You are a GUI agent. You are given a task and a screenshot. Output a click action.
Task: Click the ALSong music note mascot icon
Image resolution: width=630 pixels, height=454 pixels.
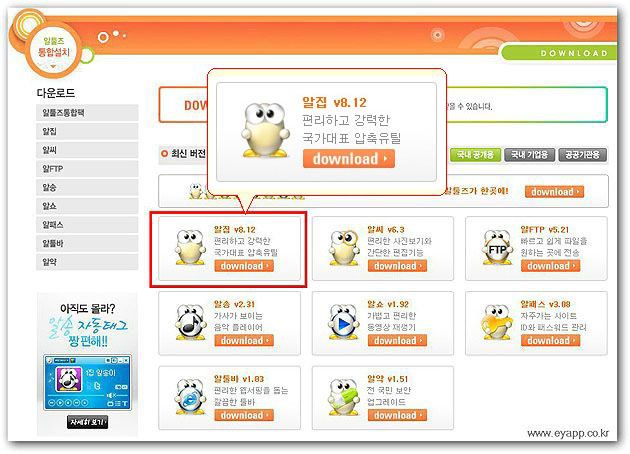coord(190,323)
